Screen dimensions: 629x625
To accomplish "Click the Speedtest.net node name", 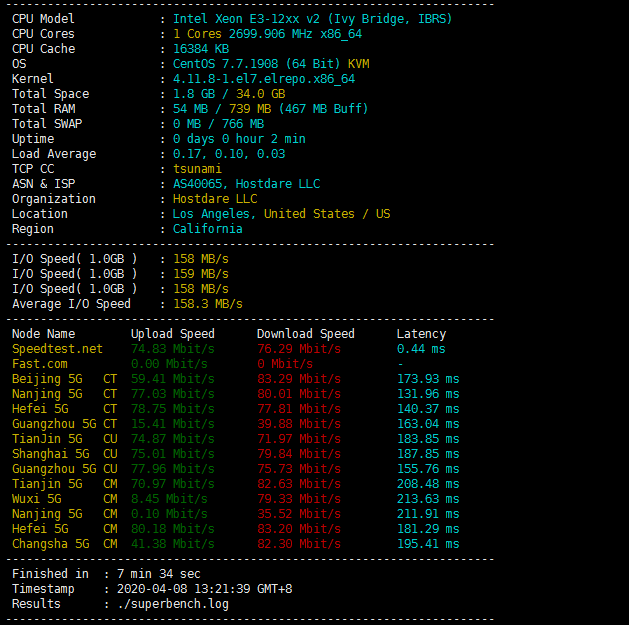I will coord(57,349).
